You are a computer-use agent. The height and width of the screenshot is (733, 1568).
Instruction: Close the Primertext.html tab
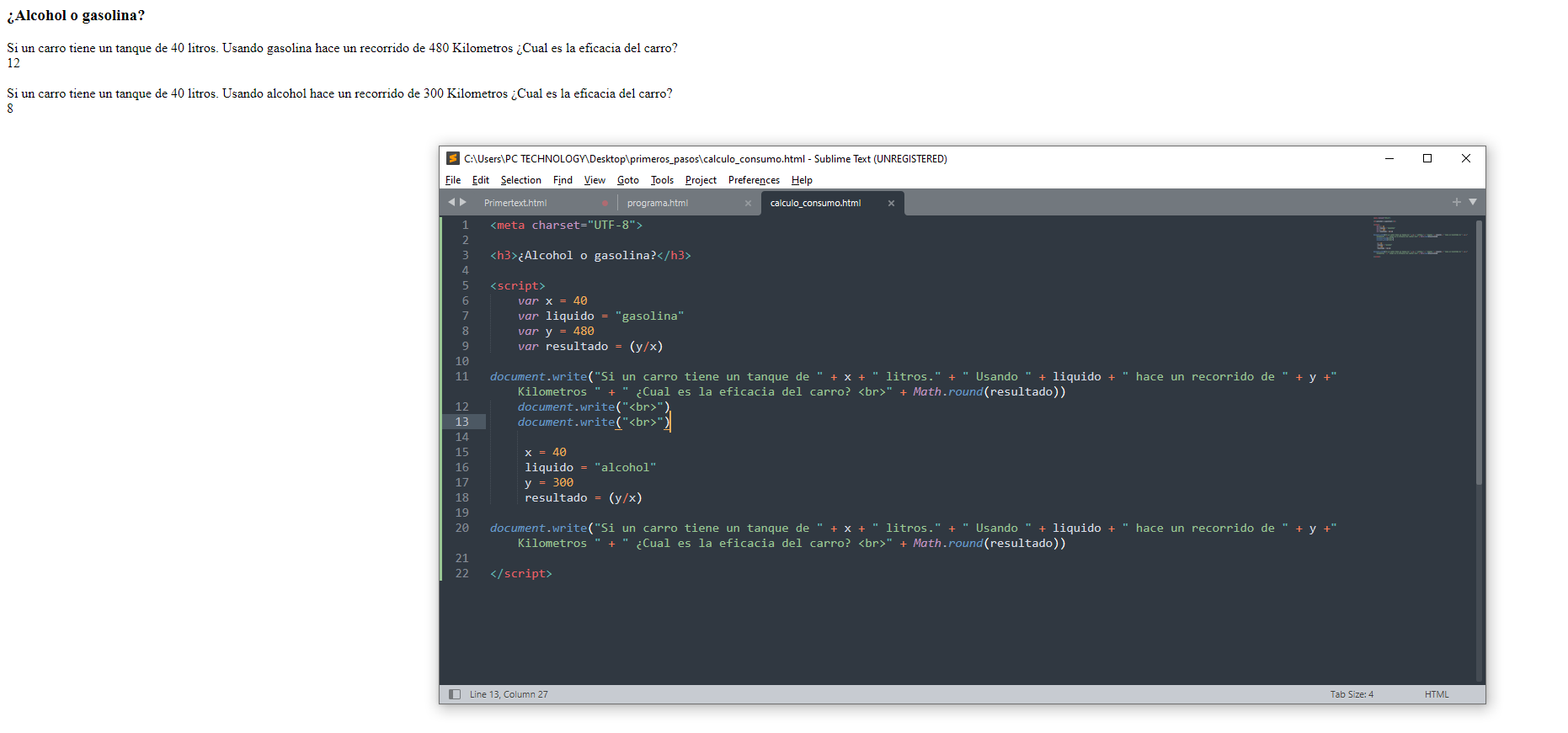[605, 203]
